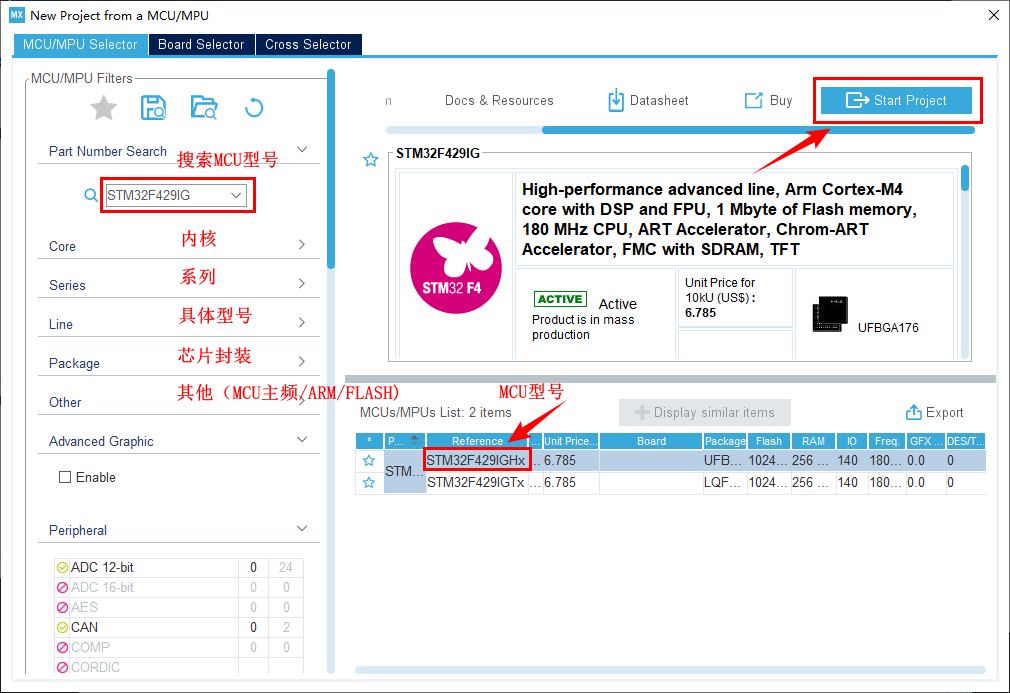Star the STM32F429IGTx row as favorite

click(x=369, y=483)
